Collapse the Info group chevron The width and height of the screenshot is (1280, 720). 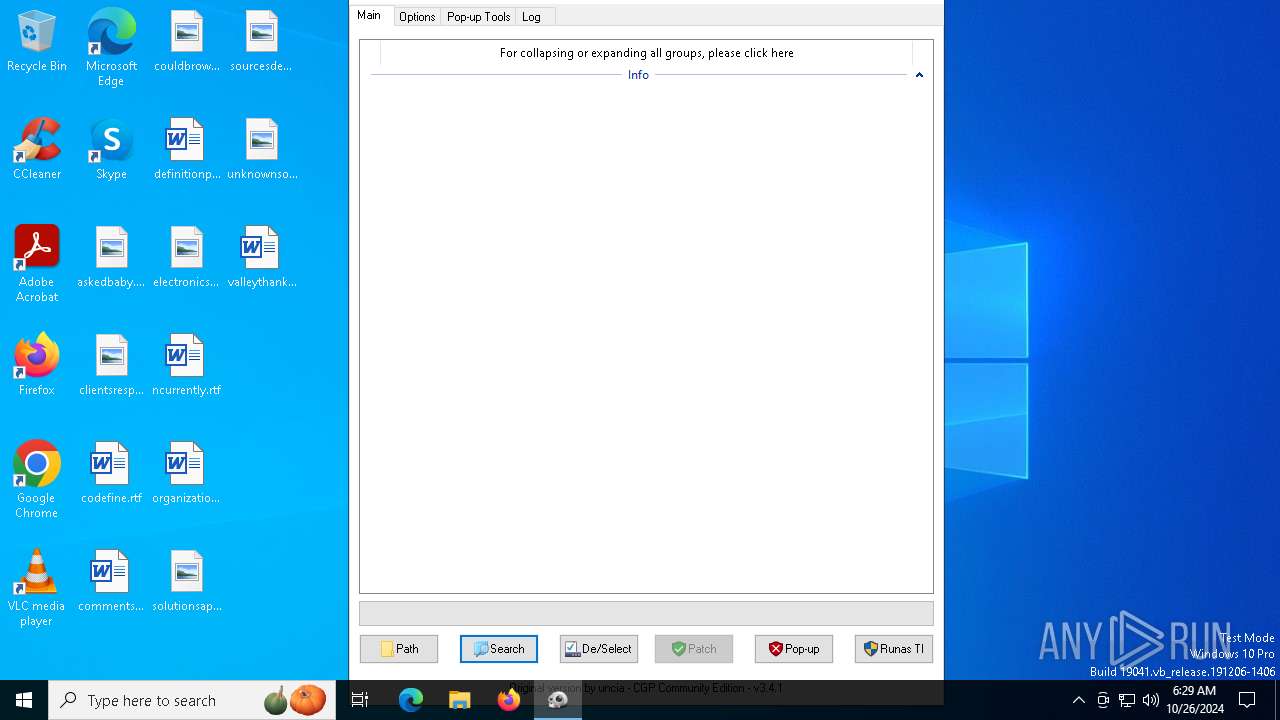pos(919,75)
